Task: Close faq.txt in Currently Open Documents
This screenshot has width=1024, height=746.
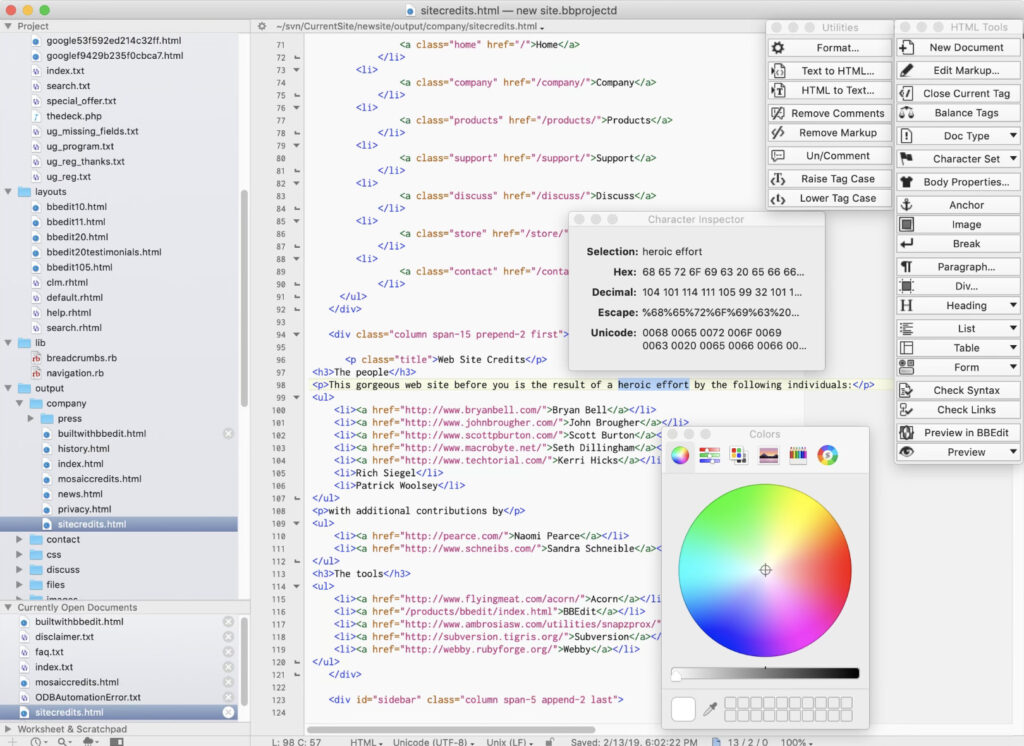Action: 228,652
